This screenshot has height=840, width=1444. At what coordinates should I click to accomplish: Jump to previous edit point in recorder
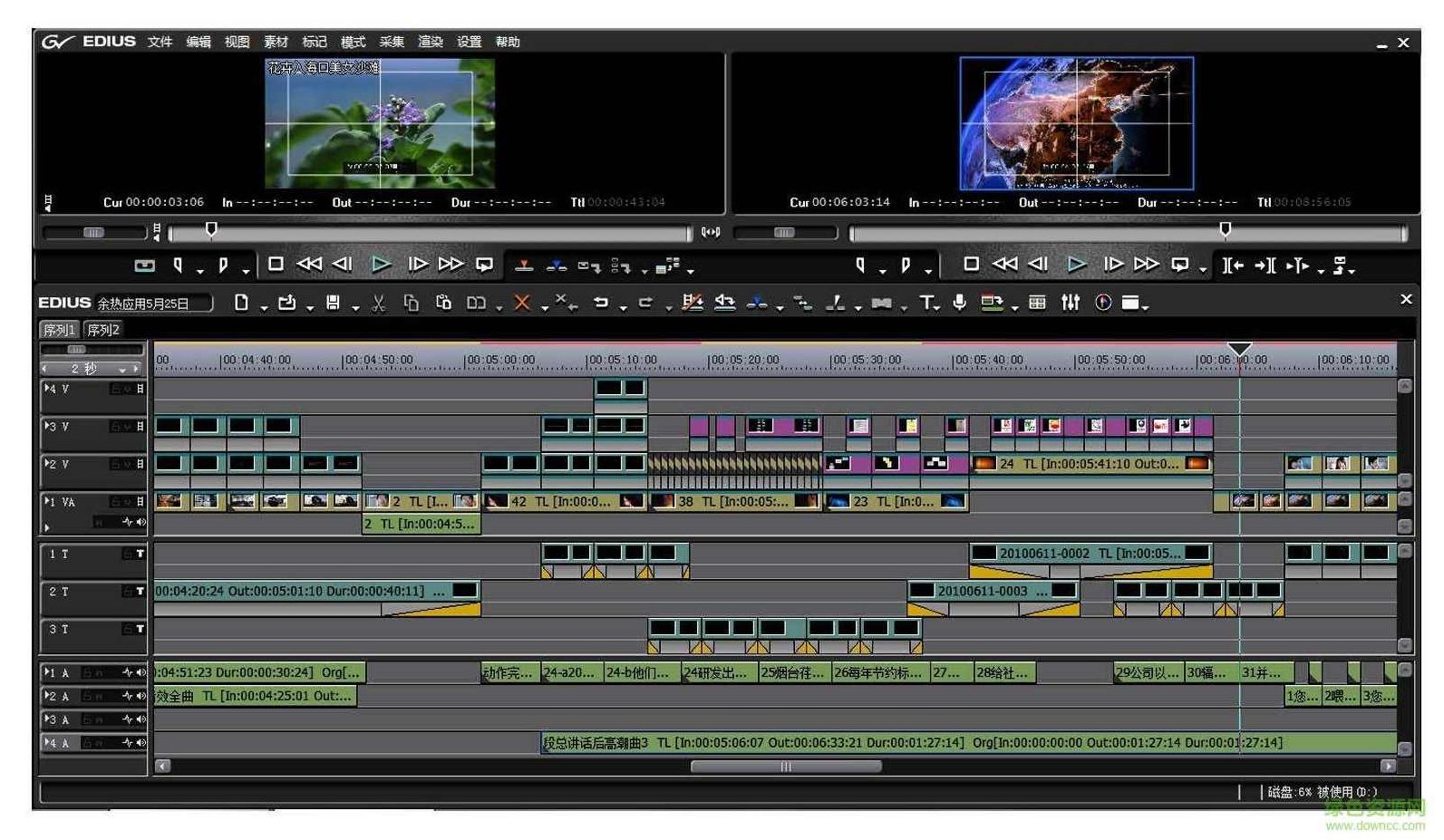click(1233, 266)
